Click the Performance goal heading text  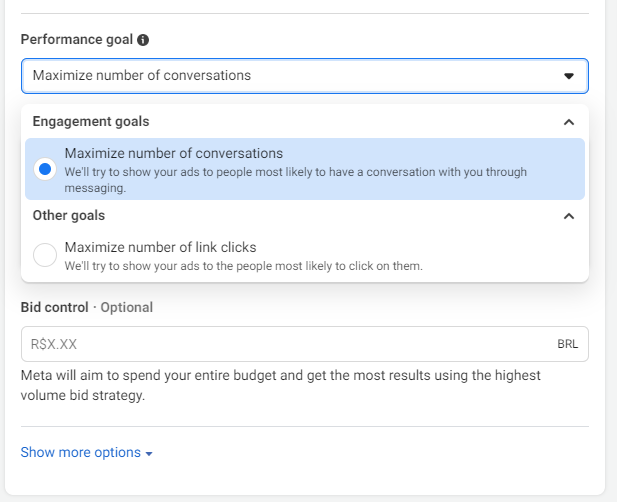click(x=77, y=39)
